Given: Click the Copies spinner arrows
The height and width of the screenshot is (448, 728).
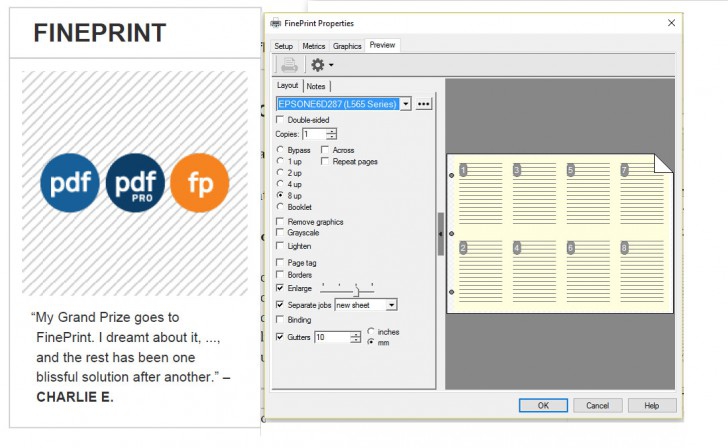Looking at the screenshot, I should tap(331, 134).
